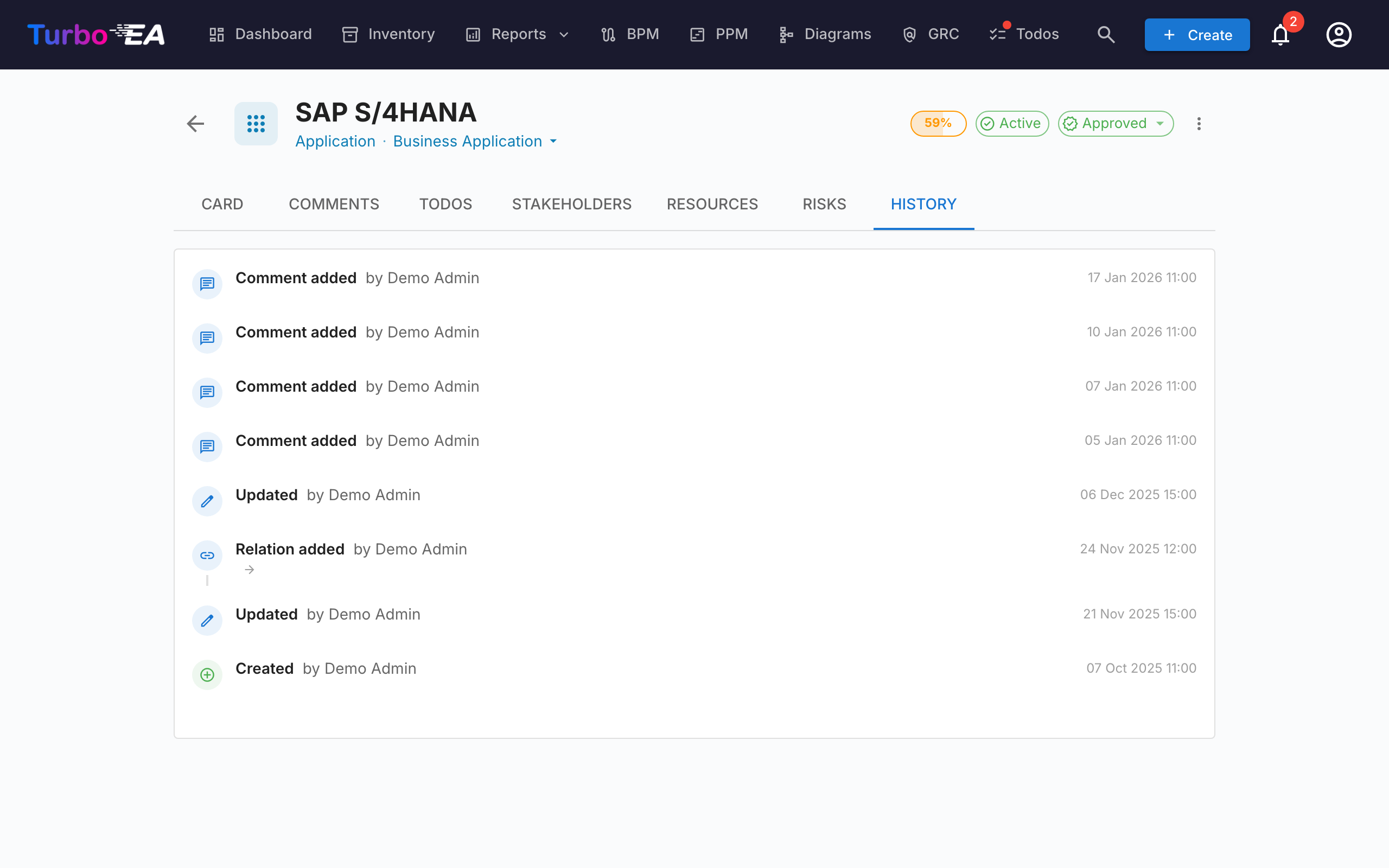The width and height of the screenshot is (1389, 868).
Task: Click the green plus Created icon
Action: [x=207, y=674]
